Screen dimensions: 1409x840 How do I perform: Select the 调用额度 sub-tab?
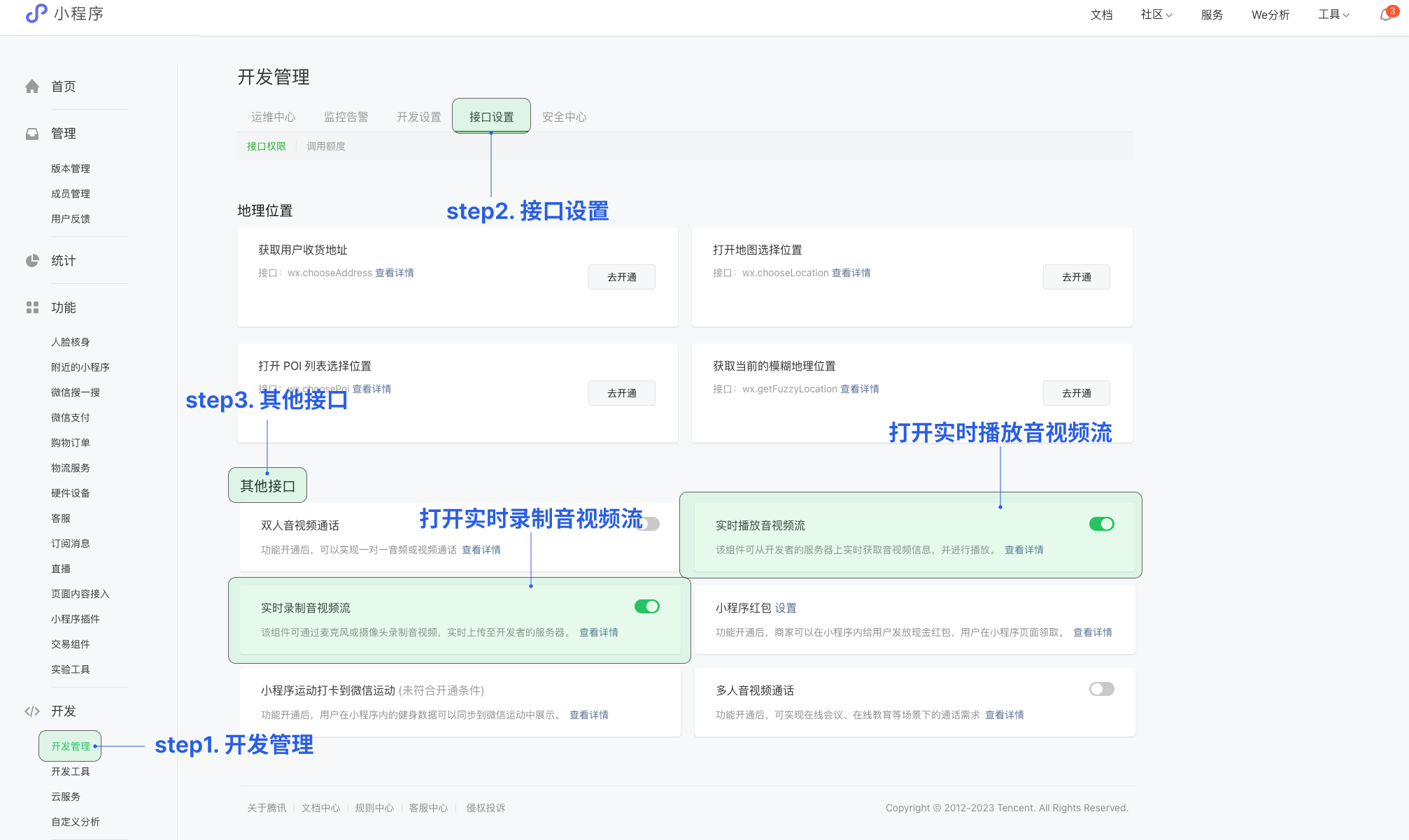(x=325, y=146)
